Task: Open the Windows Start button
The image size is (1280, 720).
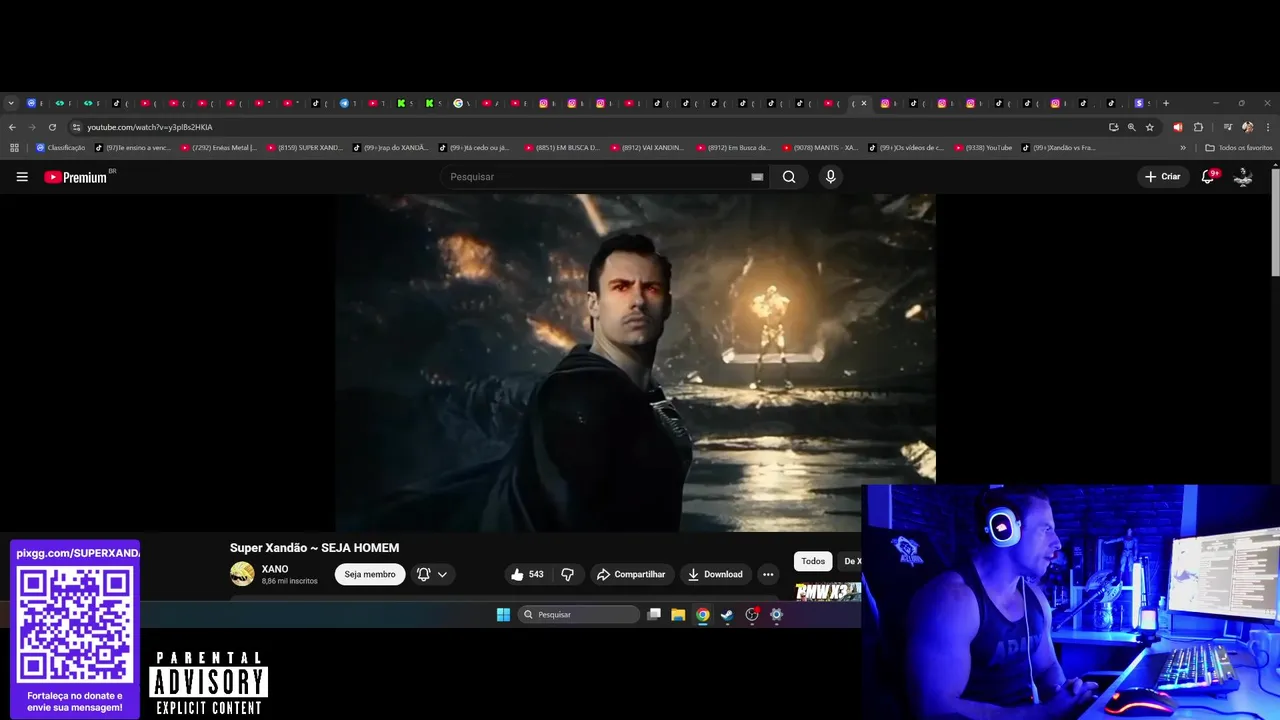Action: tap(503, 615)
